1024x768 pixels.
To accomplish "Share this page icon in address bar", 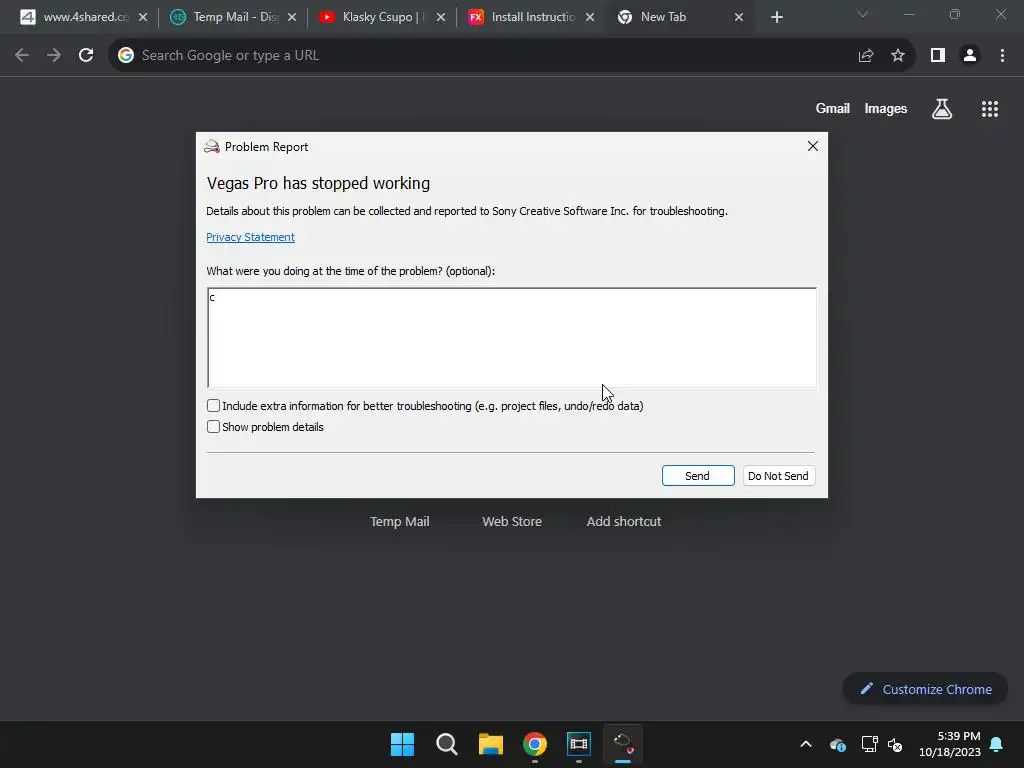I will click(x=866, y=56).
